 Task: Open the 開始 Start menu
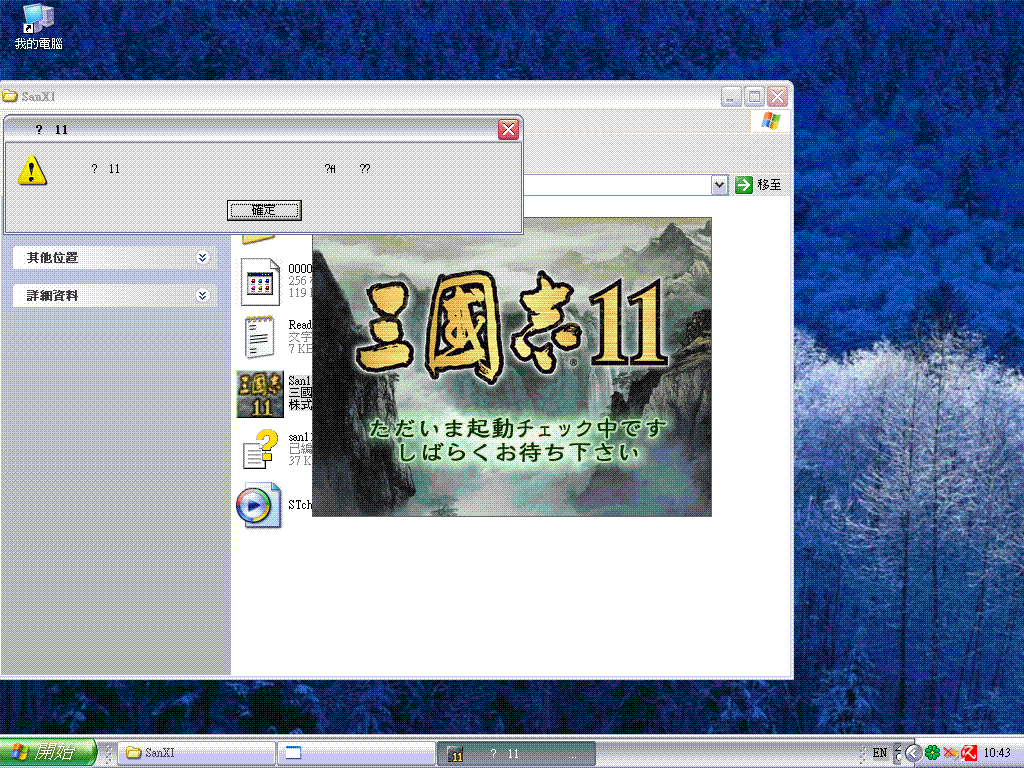(x=48, y=752)
